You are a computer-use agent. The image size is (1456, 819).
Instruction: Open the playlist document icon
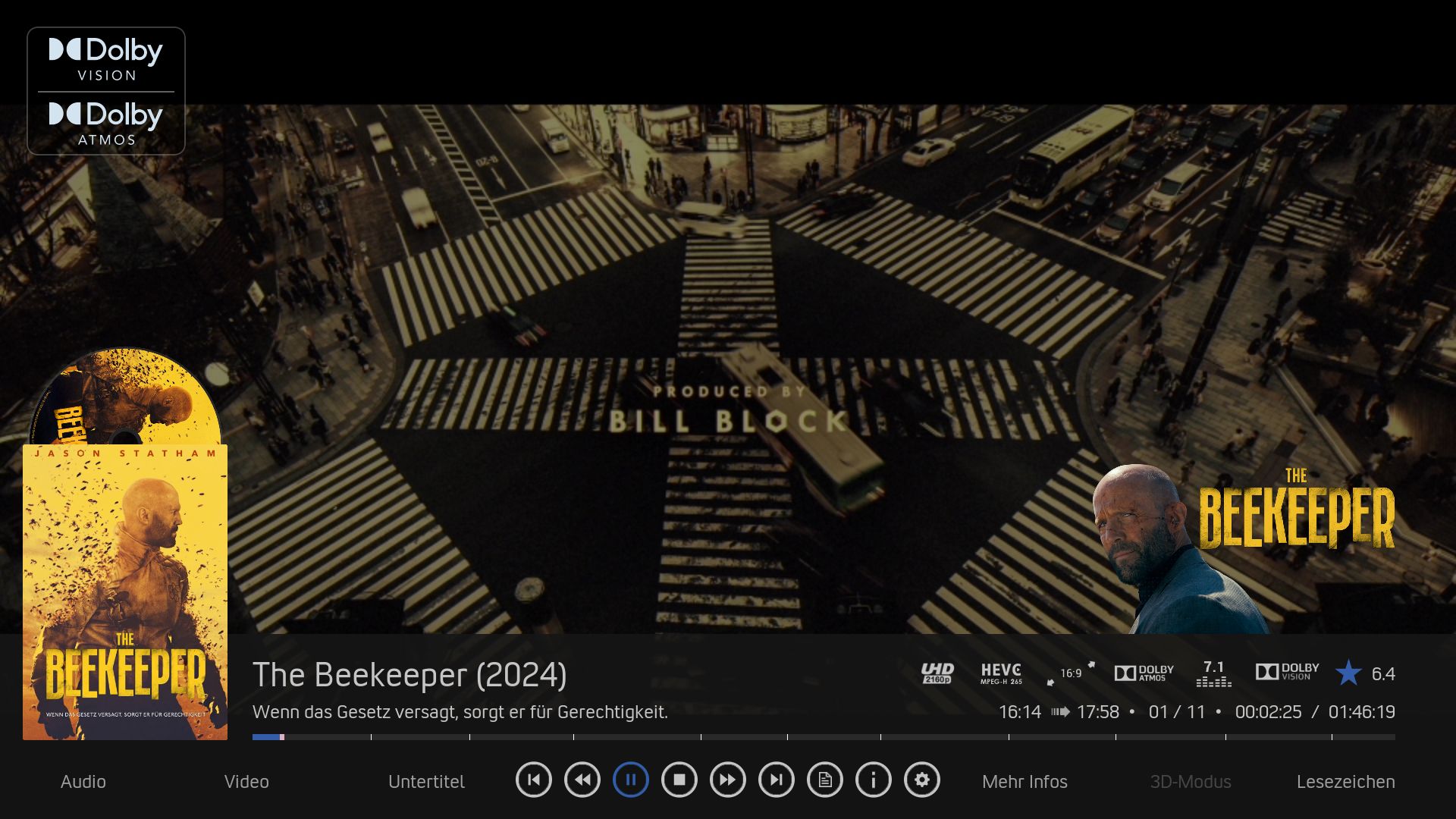pyautogui.click(x=825, y=780)
